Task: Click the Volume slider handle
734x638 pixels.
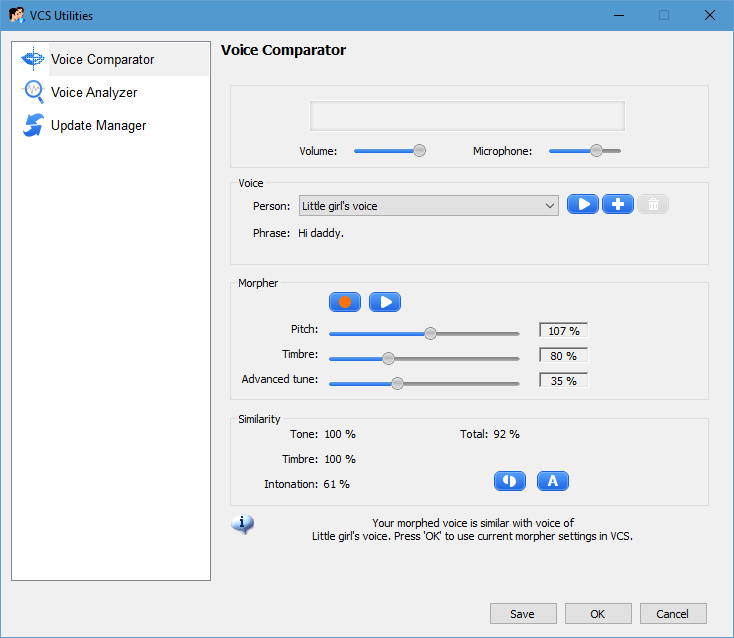Action: coord(420,151)
